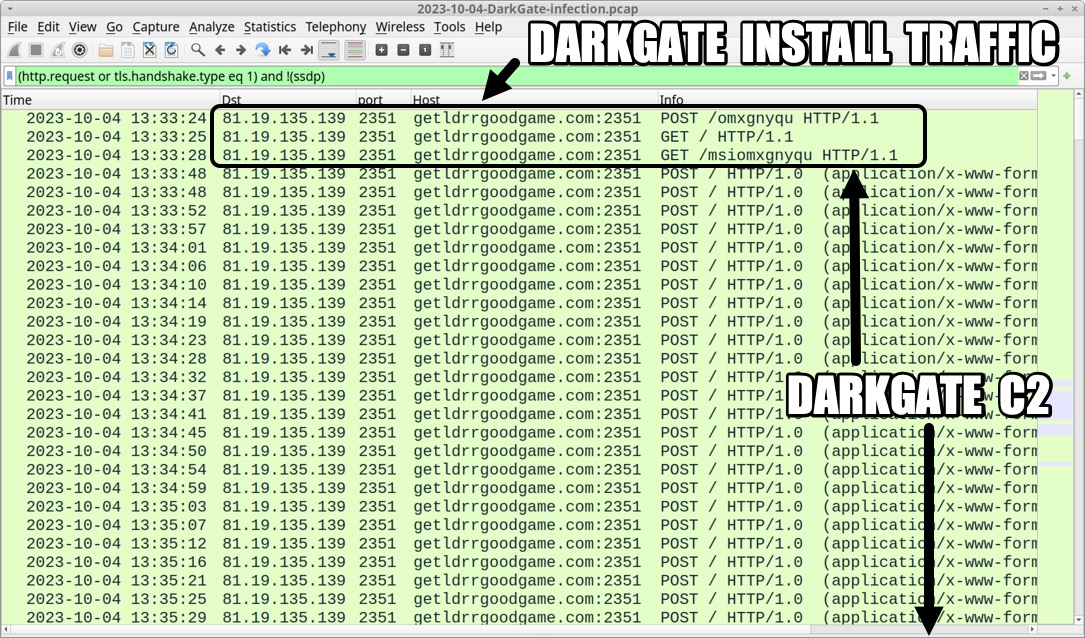1085x638 pixels.
Task: Toggle packet list colorization
Action: click(354, 50)
